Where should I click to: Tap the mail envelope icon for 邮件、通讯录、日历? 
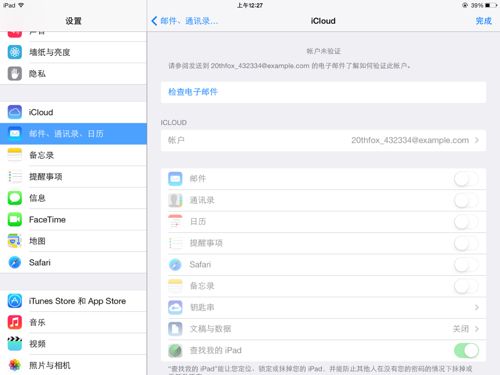tap(15, 134)
